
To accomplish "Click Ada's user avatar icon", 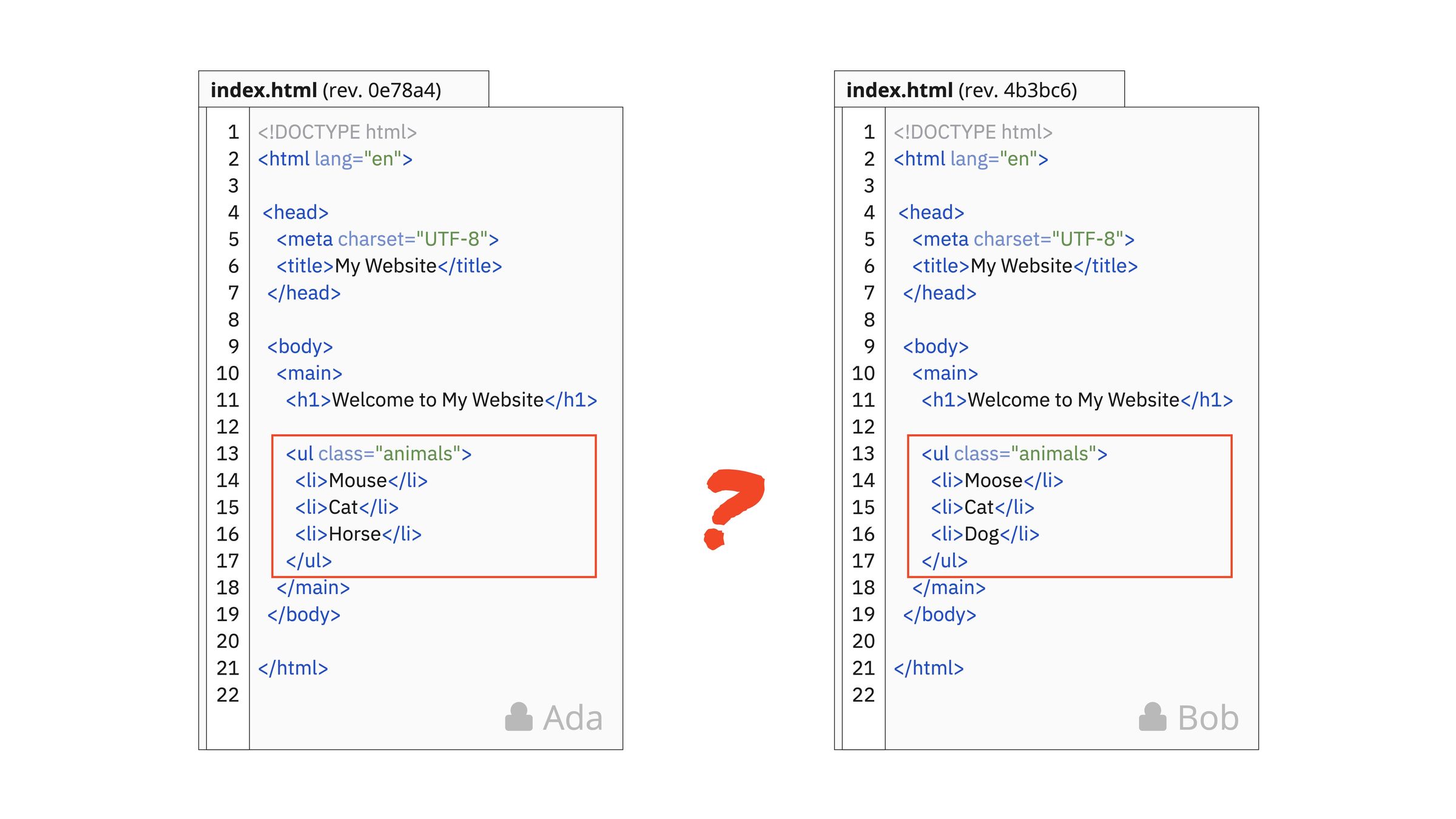I will click(519, 717).
